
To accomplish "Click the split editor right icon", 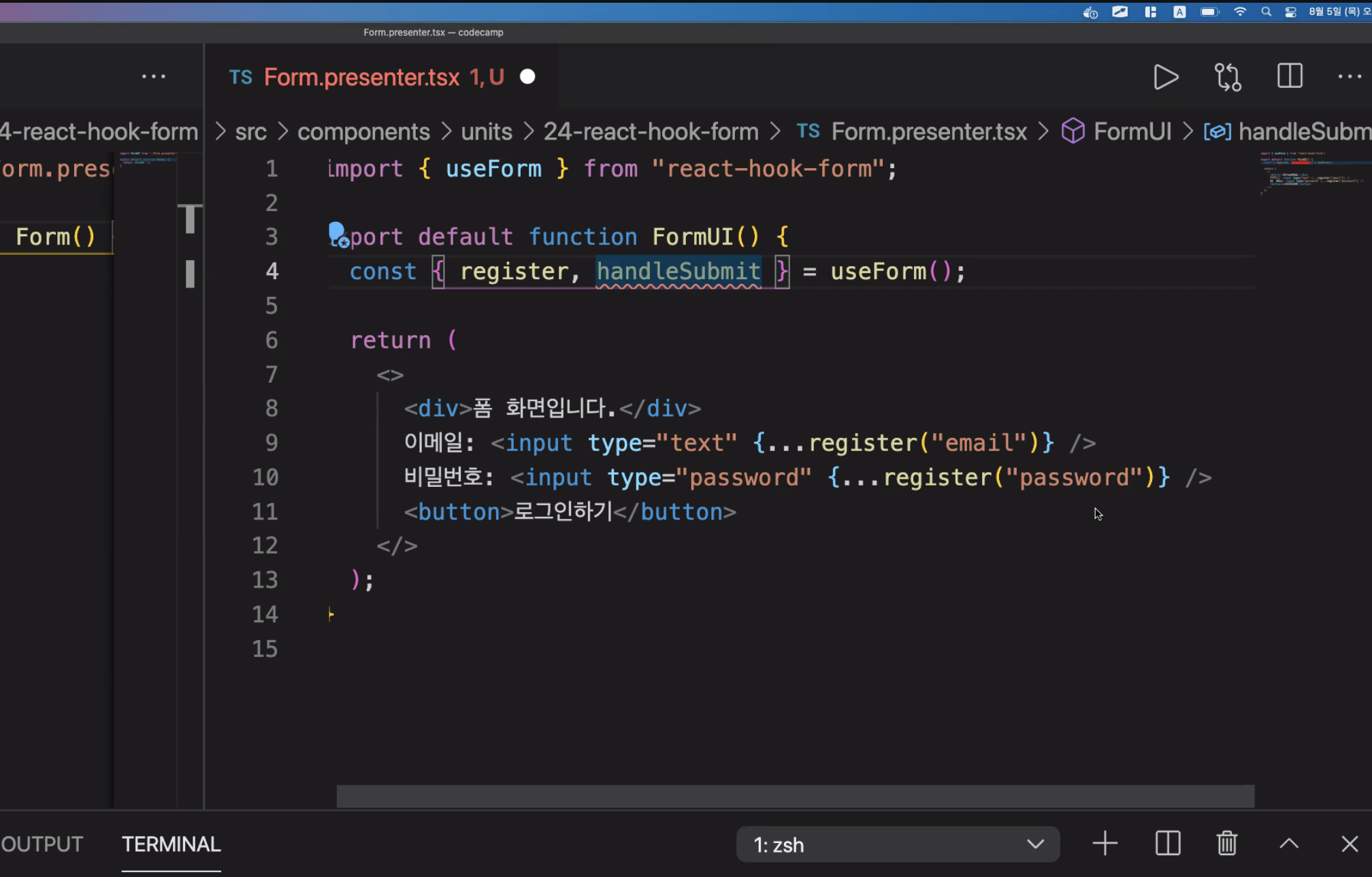I will (x=1289, y=76).
